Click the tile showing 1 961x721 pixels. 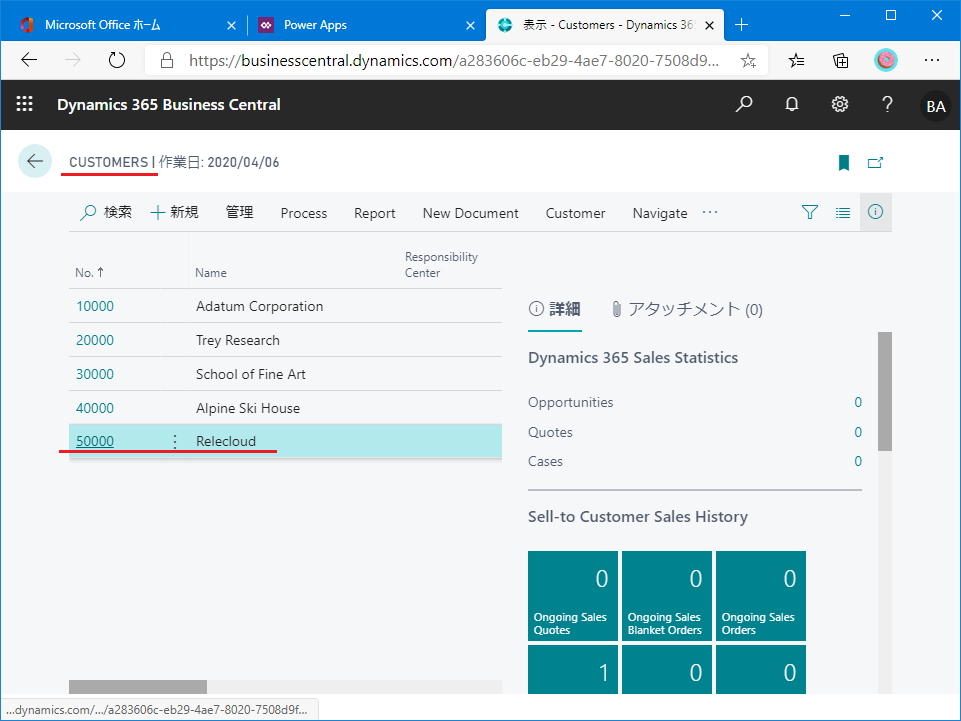coord(573,670)
